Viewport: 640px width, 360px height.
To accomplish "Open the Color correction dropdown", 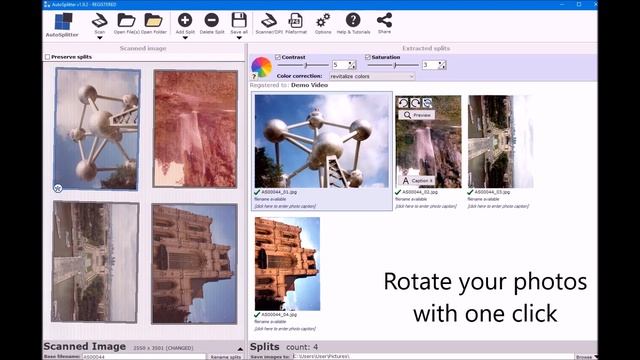I will pyautogui.click(x=372, y=76).
